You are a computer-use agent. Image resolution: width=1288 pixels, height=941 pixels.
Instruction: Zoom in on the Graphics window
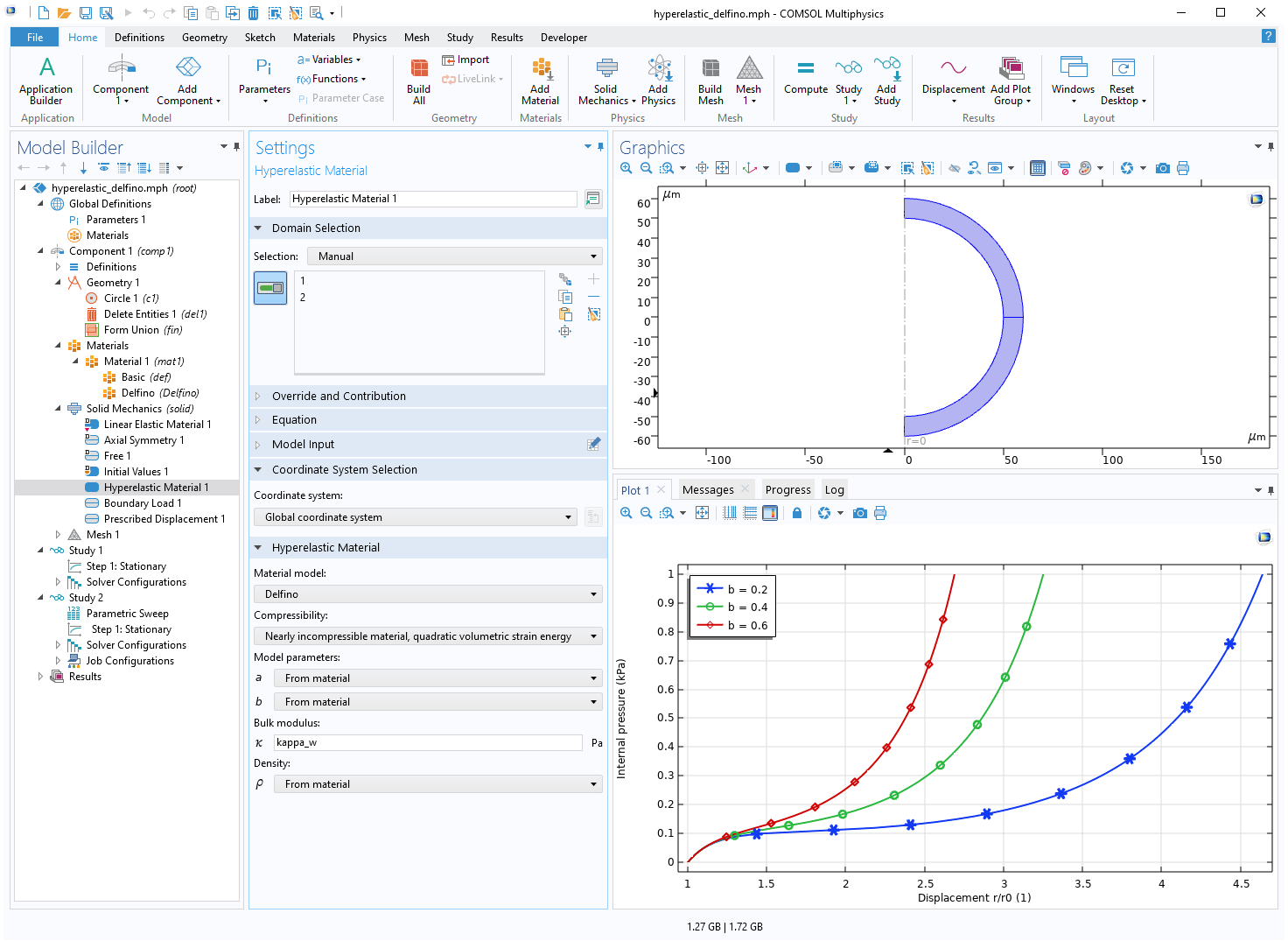(626, 168)
